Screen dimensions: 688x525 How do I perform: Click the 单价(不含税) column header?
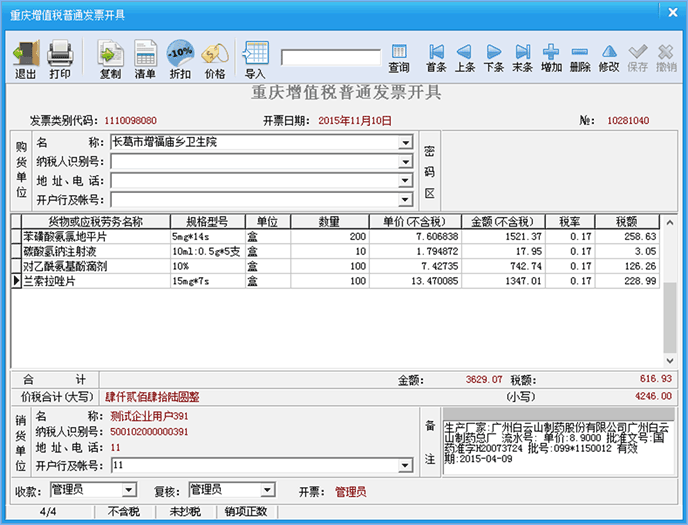(x=415, y=221)
